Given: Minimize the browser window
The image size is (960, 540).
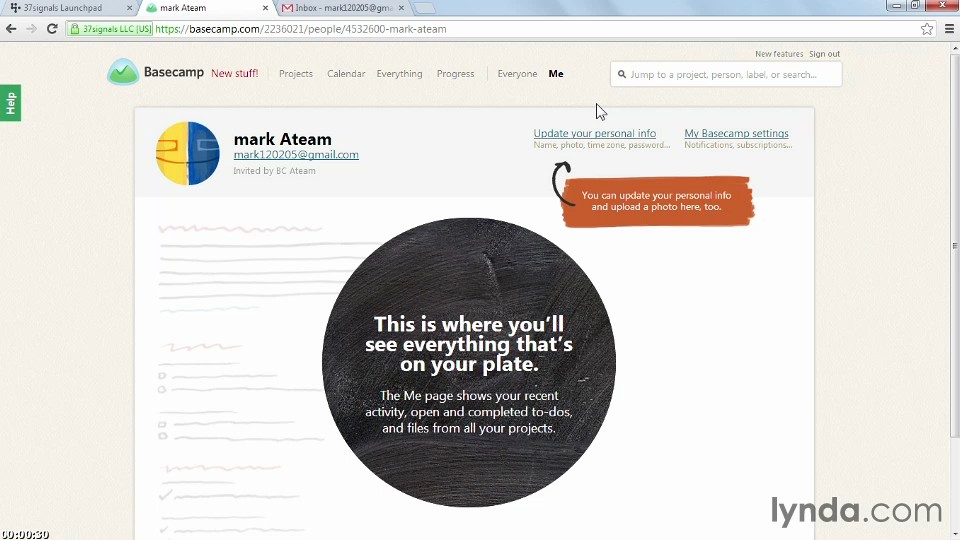Looking at the screenshot, I should 896,6.
